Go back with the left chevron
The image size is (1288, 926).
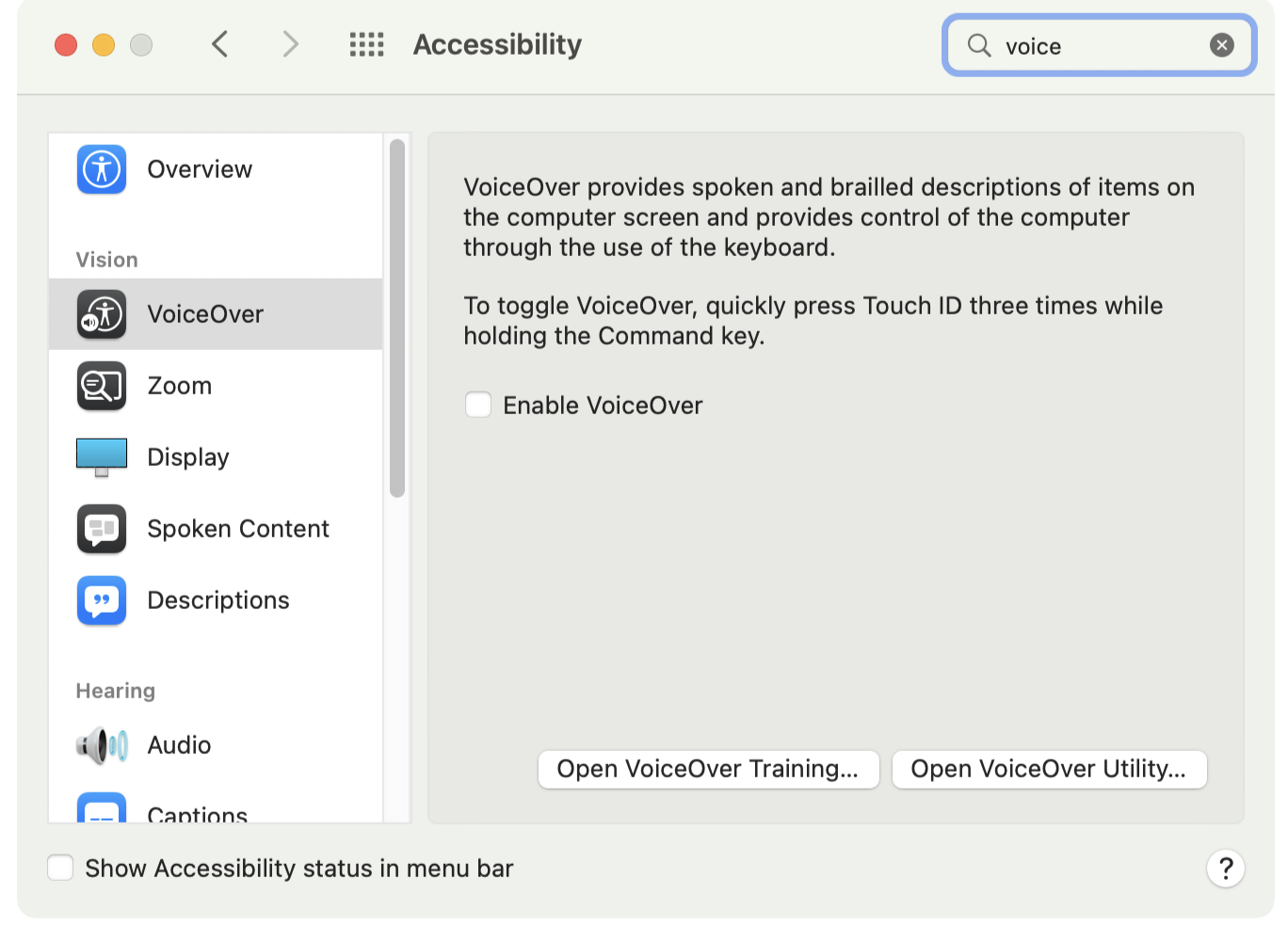[220, 44]
